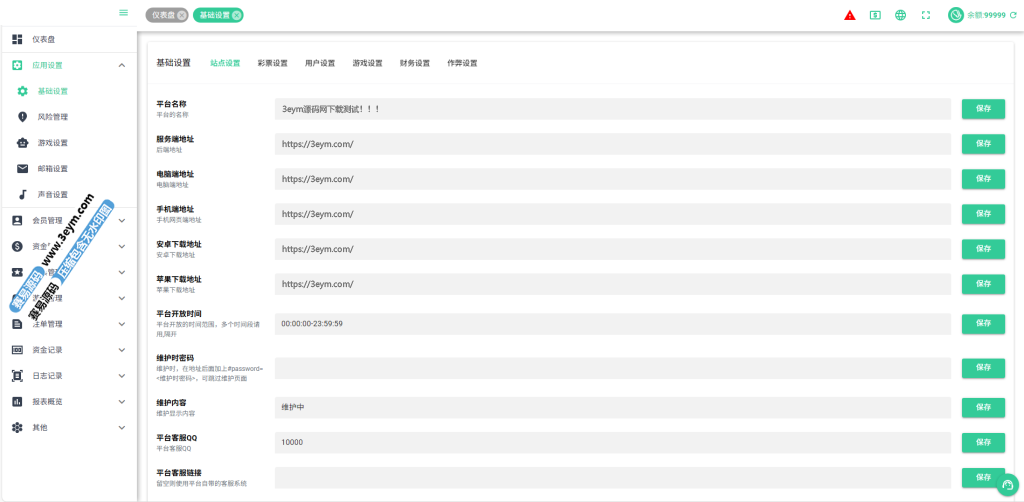Close the 仪表盘 tab
Screen dimensions: 1024x502
182,15
